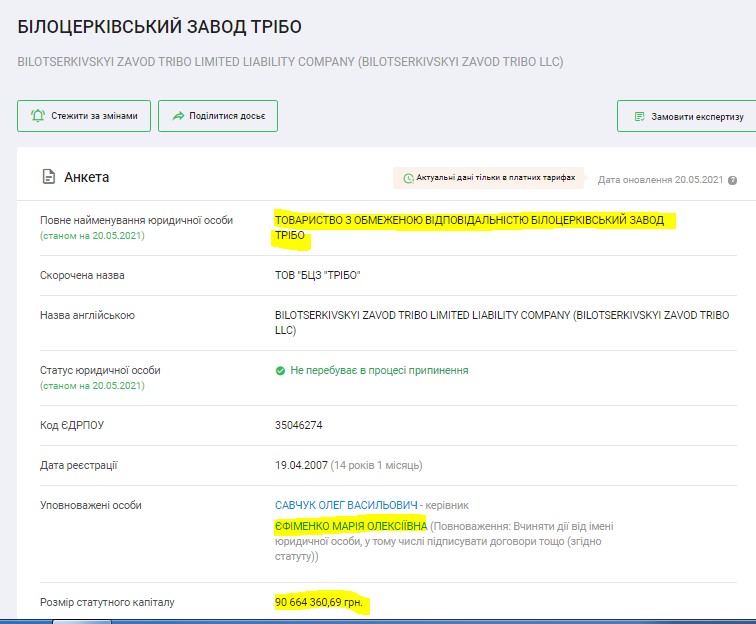This screenshot has width=756, height=624.
Task: Click the share arrow icon
Action: pos(178,116)
